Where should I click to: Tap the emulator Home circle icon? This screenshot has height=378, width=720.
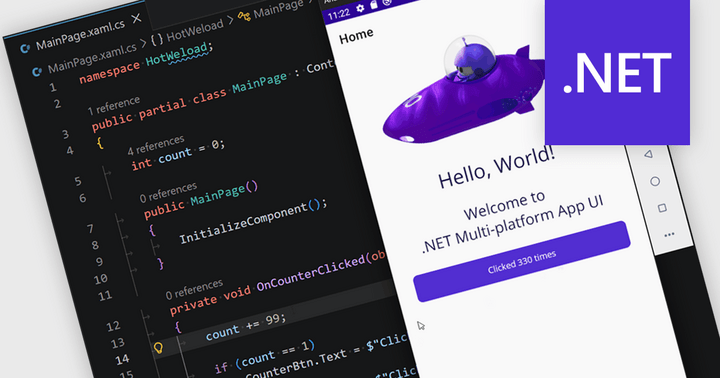point(655,181)
